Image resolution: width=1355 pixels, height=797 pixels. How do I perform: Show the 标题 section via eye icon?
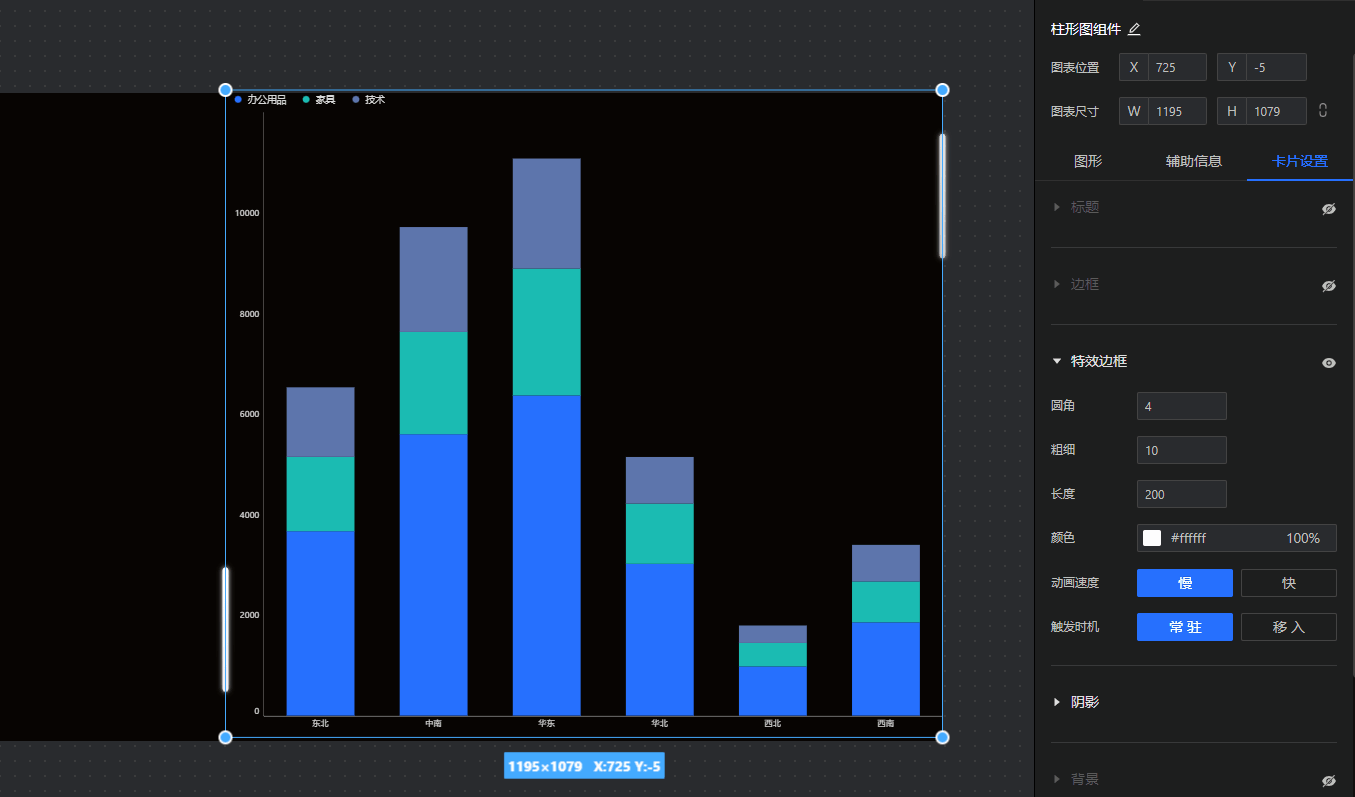[x=1328, y=209]
